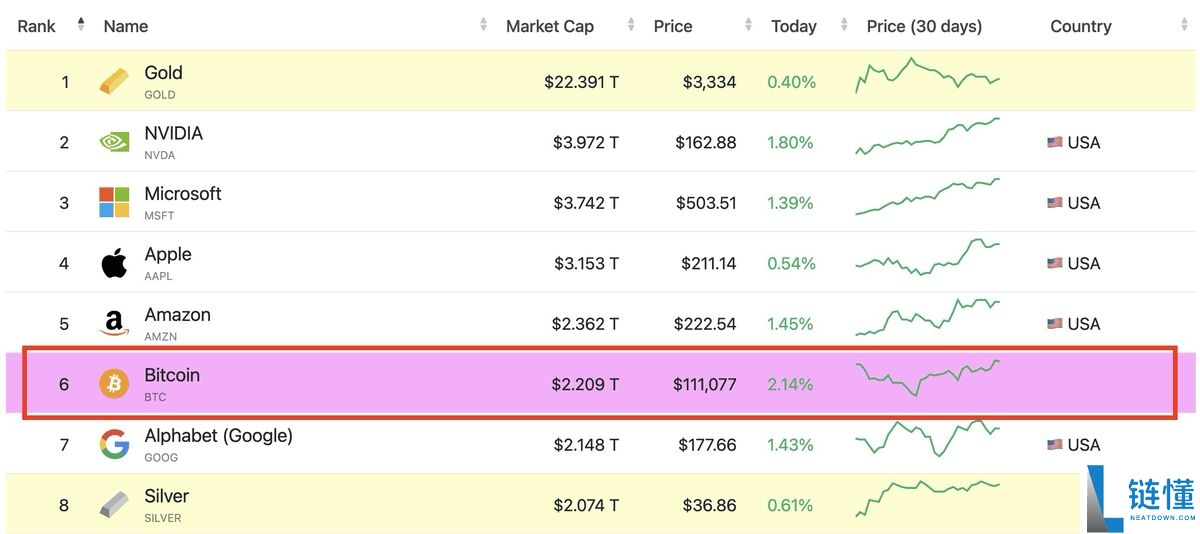Viewport: 1200px width, 534px height.
Task: View Amazon 30-day price chart
Action: click(x=927, y=317)
